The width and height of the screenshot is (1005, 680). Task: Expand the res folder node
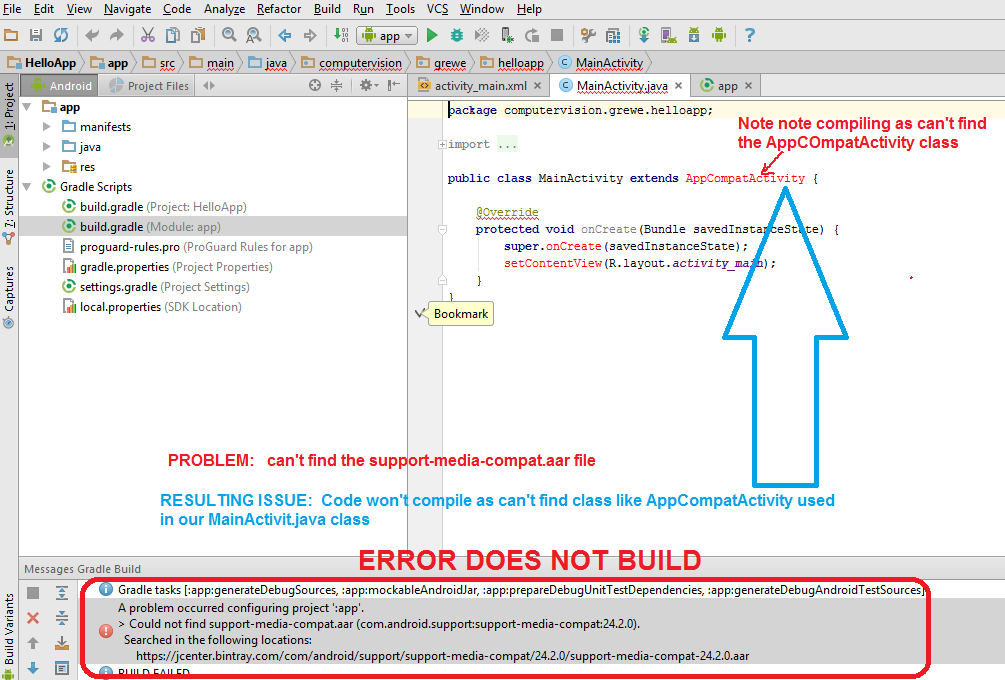pos(47,167)
